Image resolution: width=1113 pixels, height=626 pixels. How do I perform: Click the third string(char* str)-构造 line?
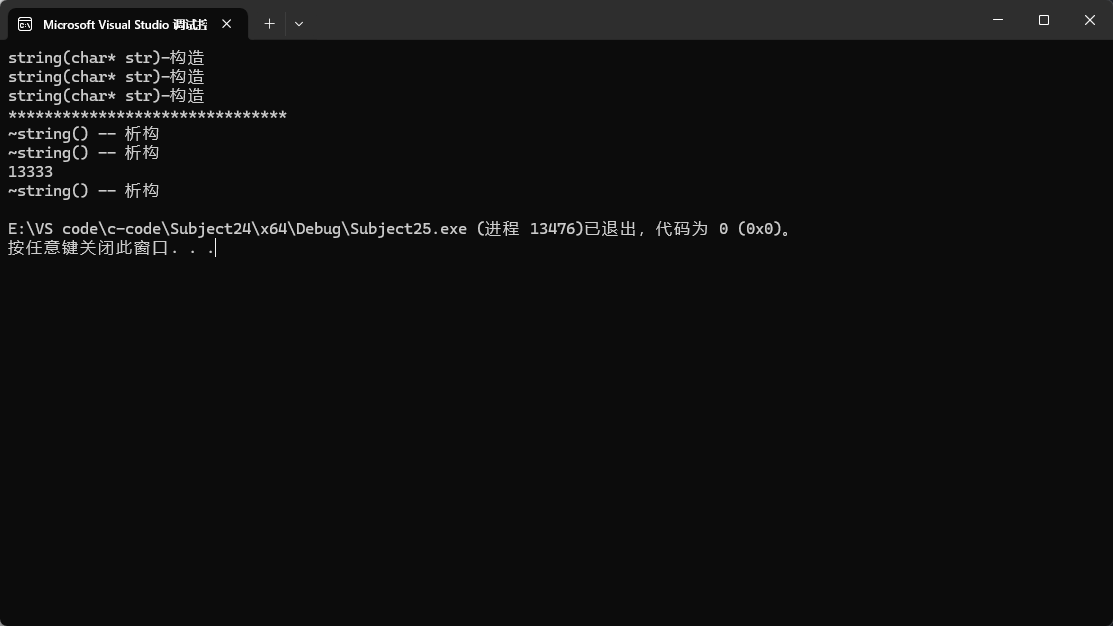[x=106, y=96]
